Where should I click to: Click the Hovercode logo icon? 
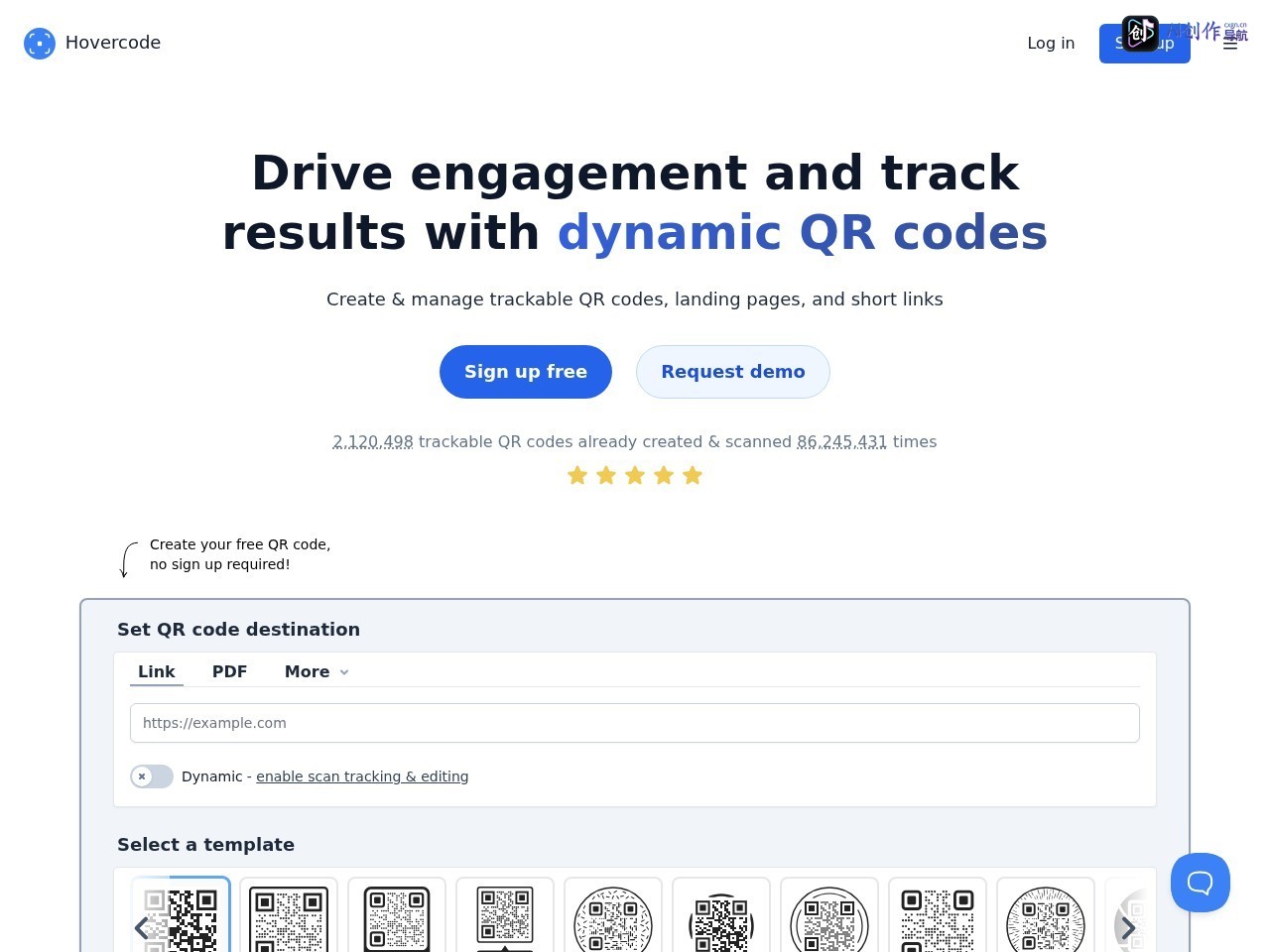(x=40, y=43)
